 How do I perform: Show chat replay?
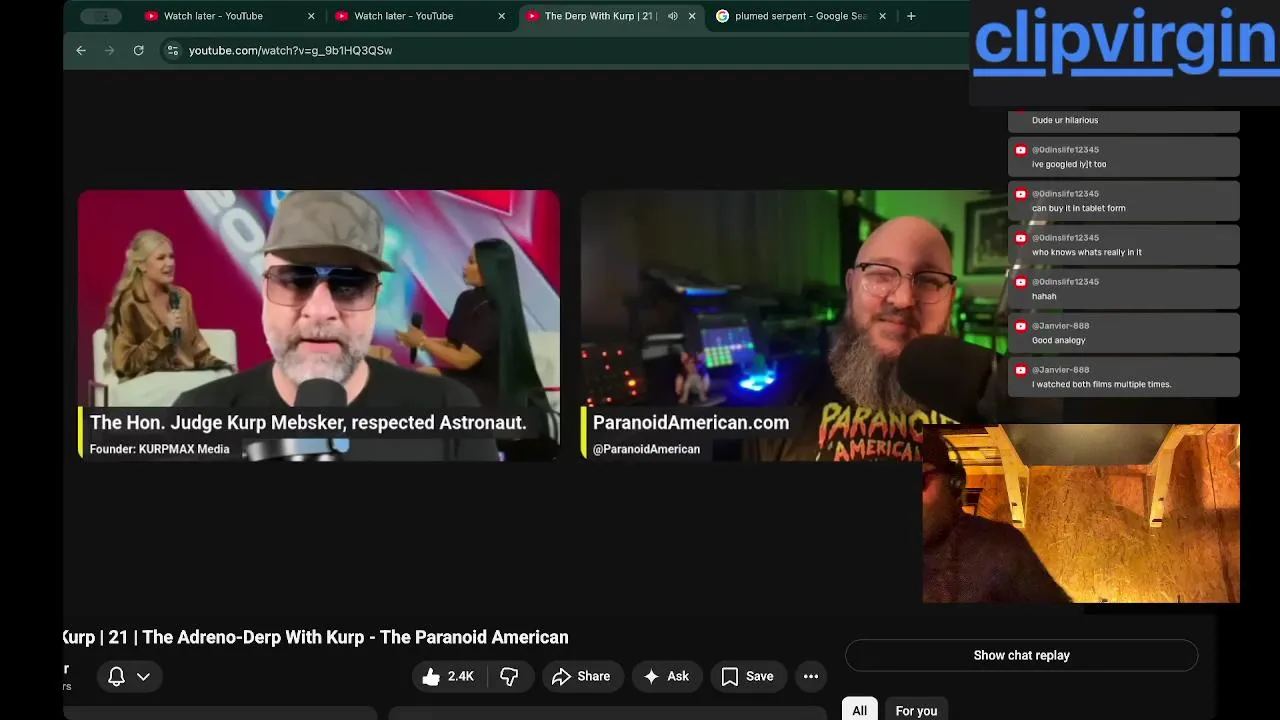(x=1021, y=655)
